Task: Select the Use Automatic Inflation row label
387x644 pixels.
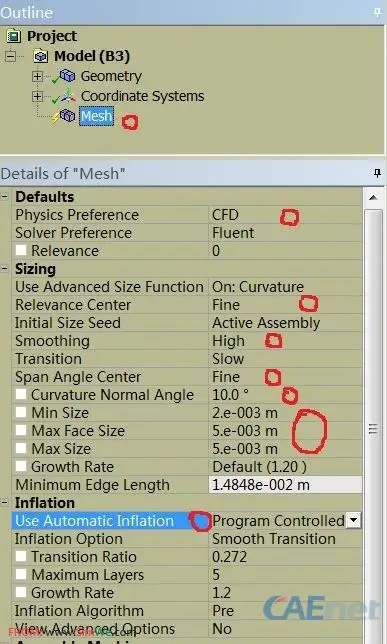Action: point(94,521)
